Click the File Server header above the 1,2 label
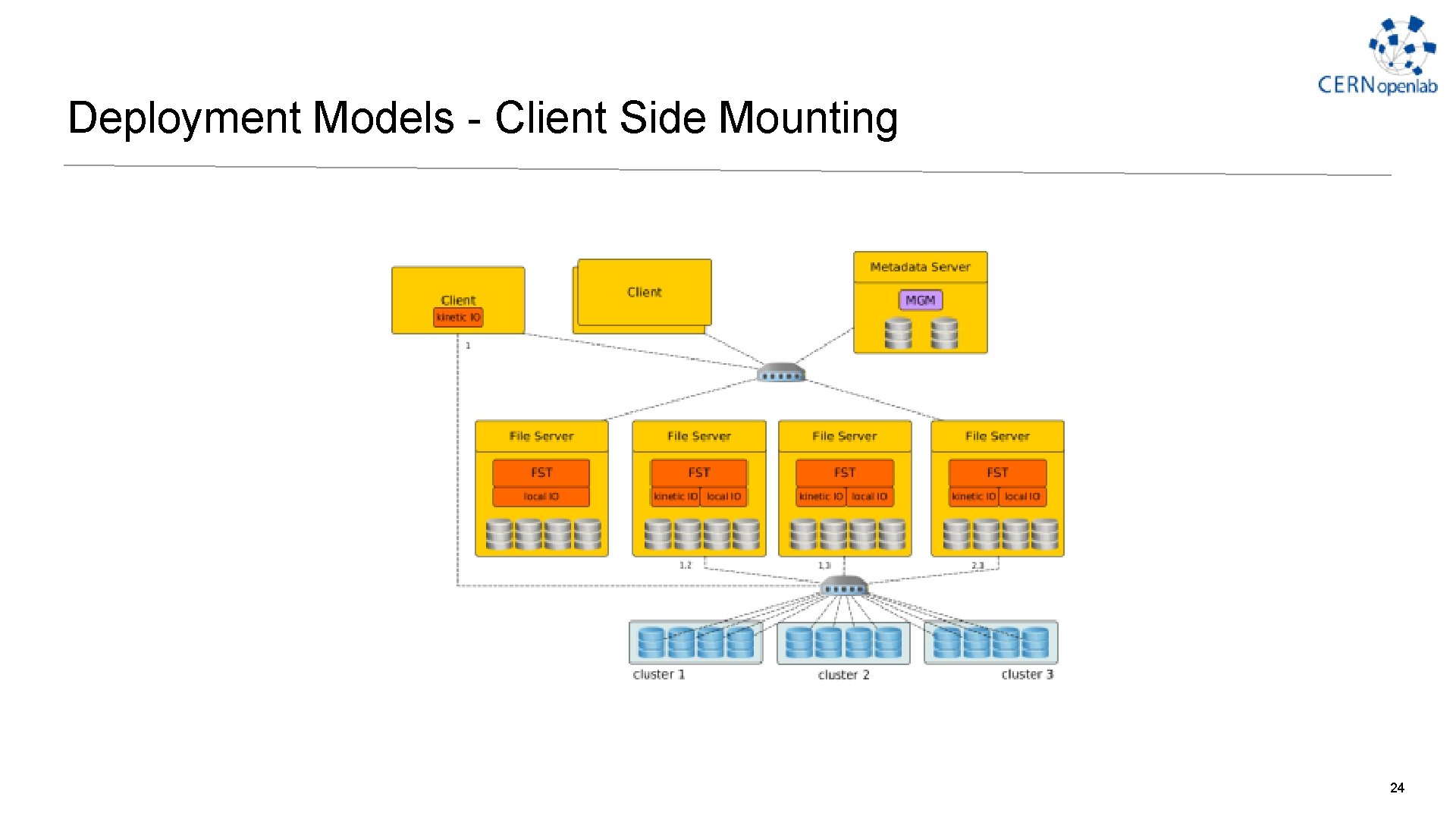Viewport: 1456px width, 819px height. click(x=698, y=436)
